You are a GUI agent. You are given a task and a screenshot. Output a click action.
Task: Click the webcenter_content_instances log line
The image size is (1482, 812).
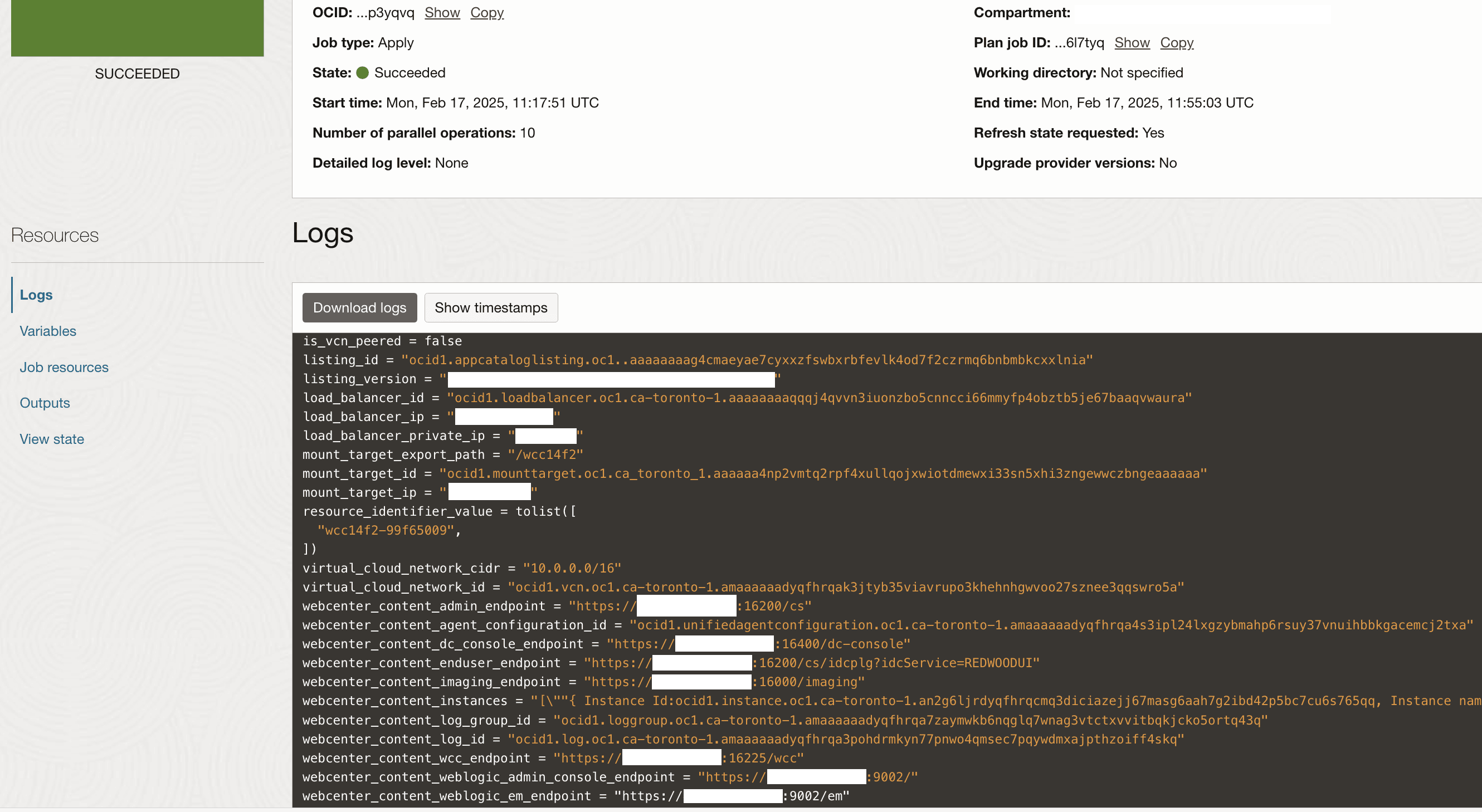pos(892,701)
